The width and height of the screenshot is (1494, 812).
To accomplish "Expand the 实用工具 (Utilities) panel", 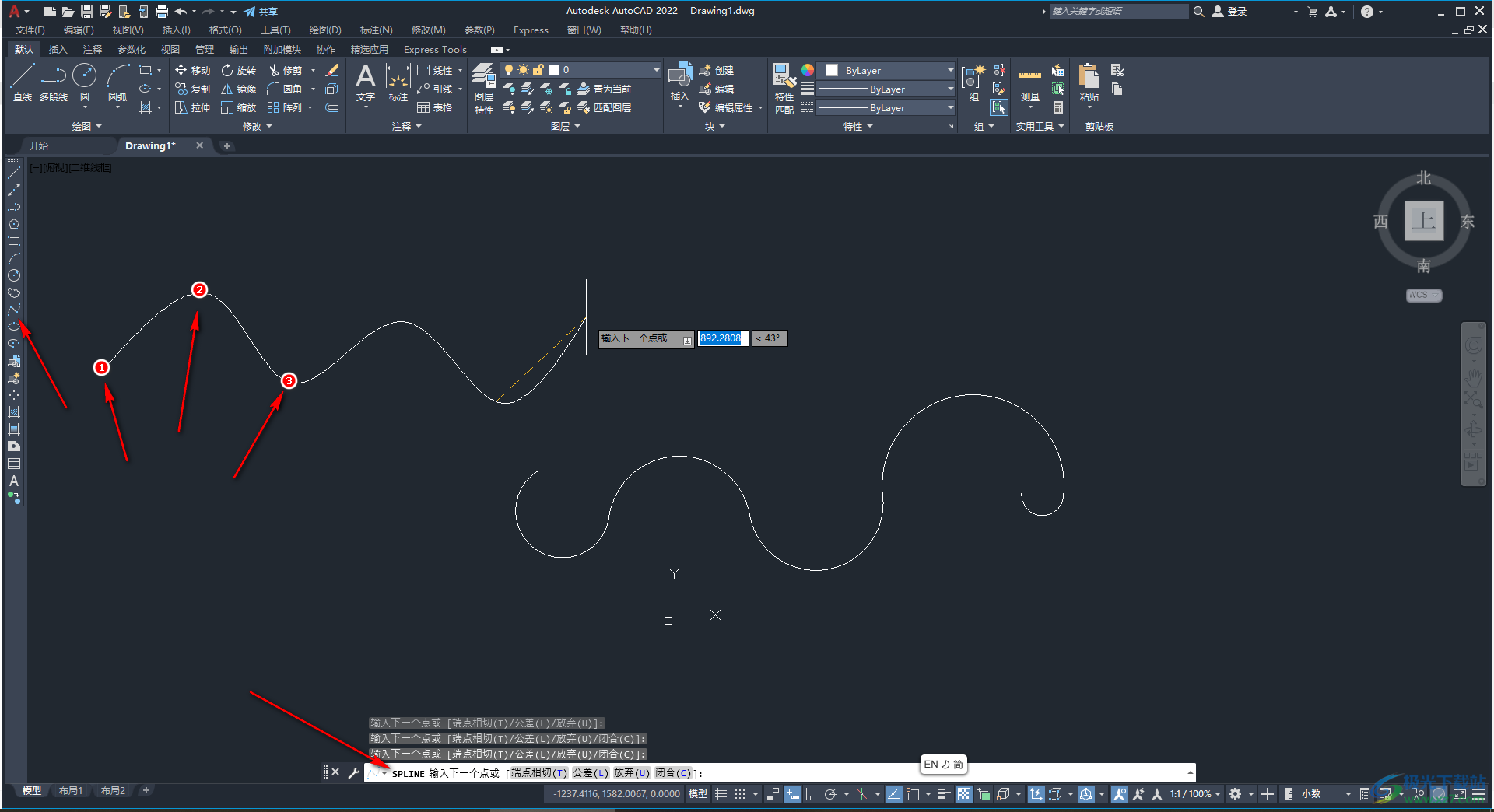I will 1039,126.
